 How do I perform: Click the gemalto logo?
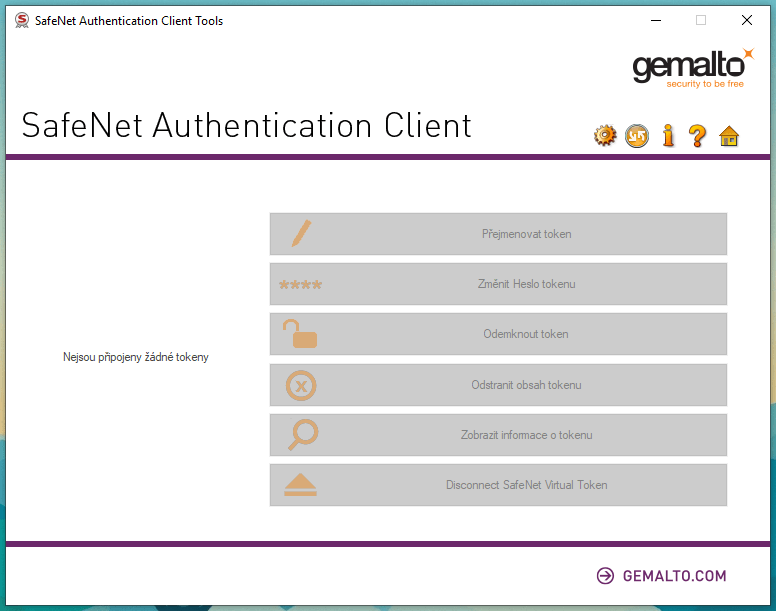point(693,68)
